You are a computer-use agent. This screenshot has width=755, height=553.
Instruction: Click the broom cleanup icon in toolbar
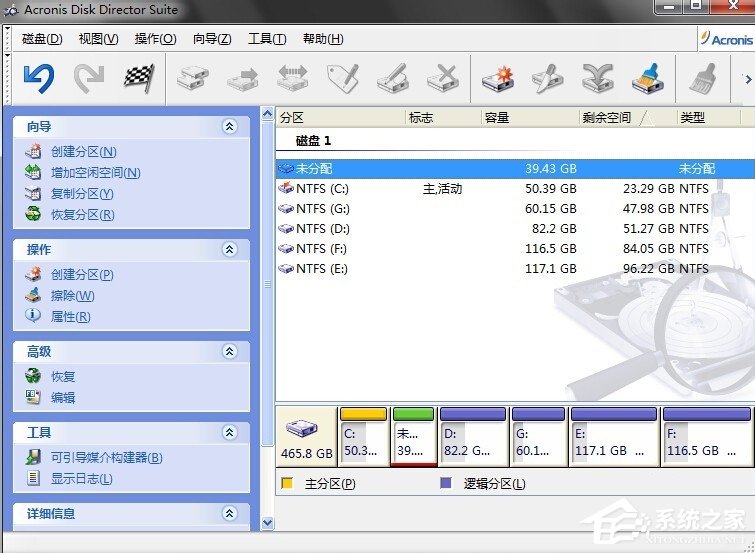click(647, 77)
